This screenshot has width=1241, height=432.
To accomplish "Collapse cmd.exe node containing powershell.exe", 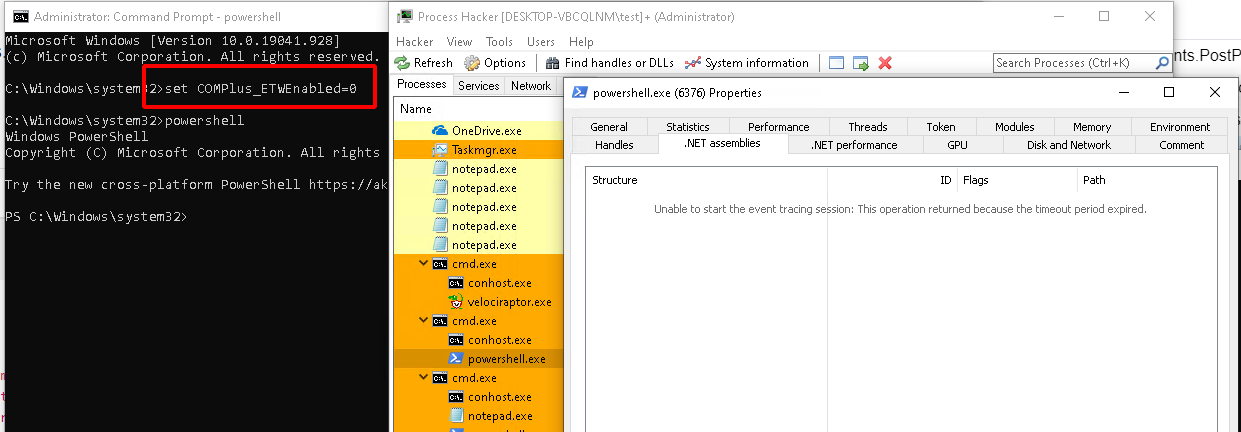I will tap(423, 321).
